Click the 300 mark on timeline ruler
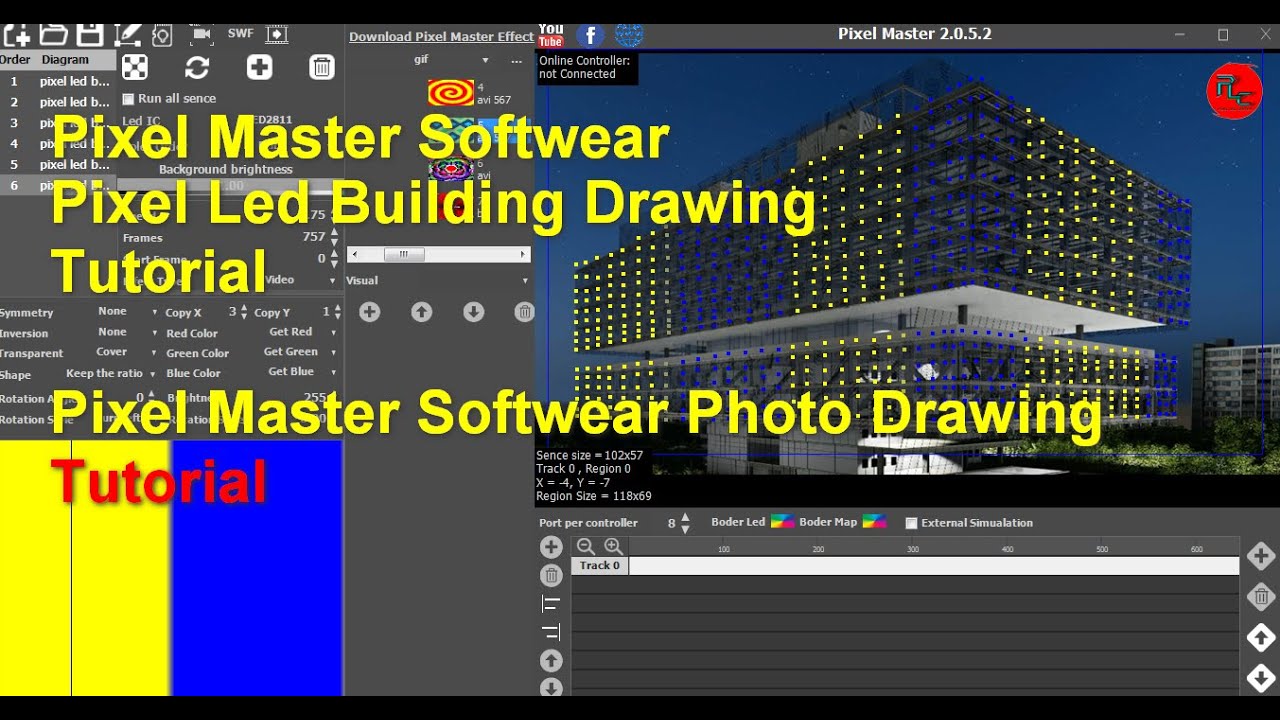1280x720 pixels. click(x=912, y=549)
